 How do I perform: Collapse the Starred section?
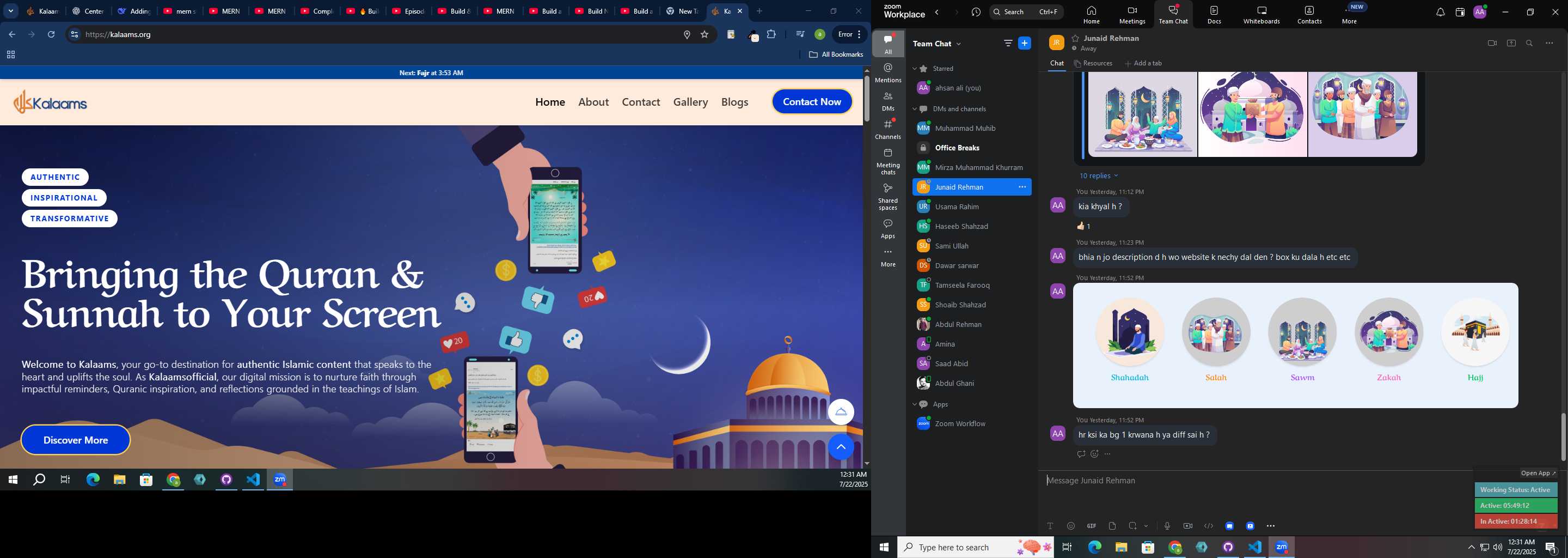[914, 69]
